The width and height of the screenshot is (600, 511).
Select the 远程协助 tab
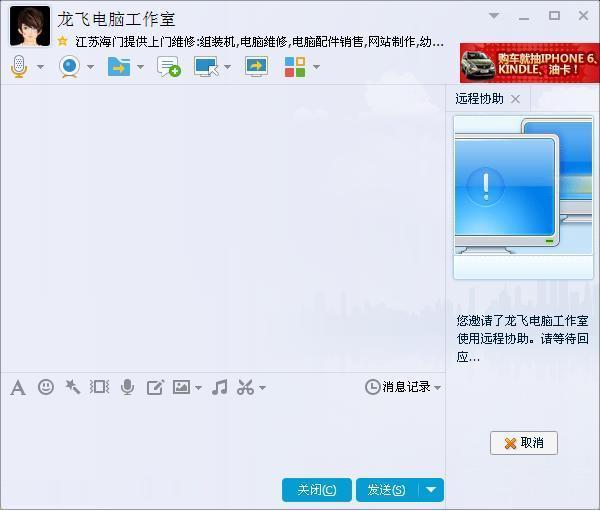point(479,99)
